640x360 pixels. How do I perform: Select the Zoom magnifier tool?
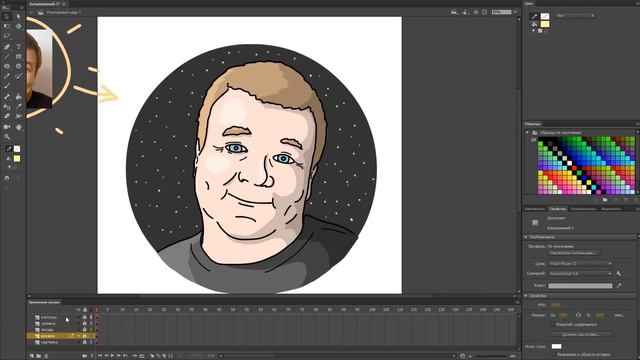coord(7,137)
